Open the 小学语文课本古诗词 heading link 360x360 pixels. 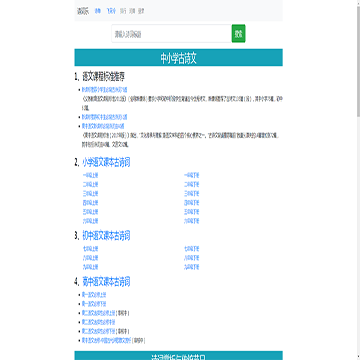[106, 162]
